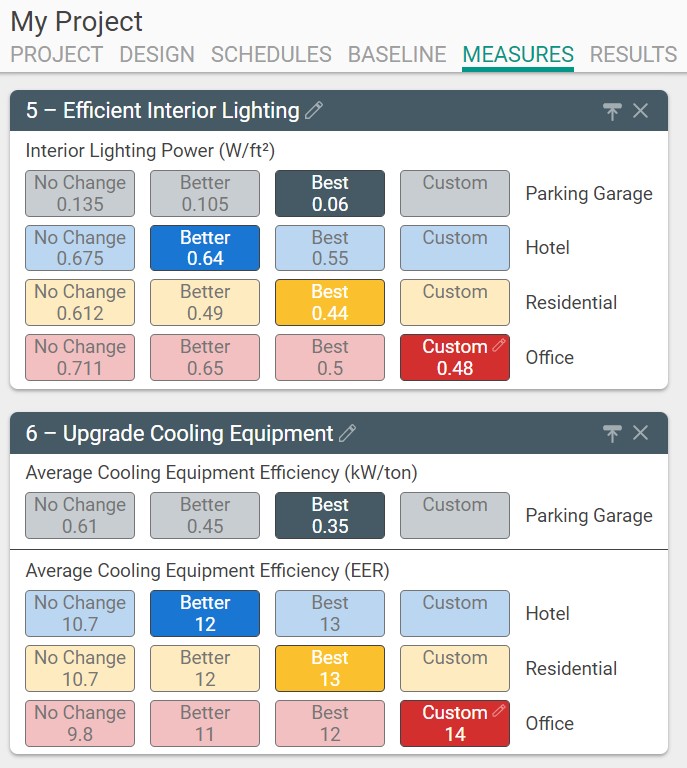Set Custom cooling EER for Residential
The height and width of the screenshot is (768, 687).
point(455,668)
